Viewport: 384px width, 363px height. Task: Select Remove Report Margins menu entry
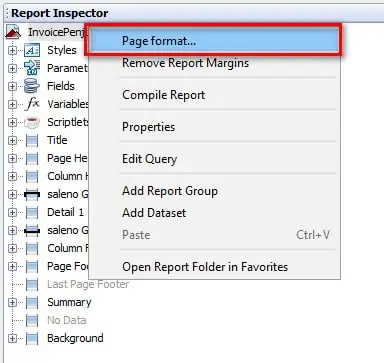pos(213,63)
